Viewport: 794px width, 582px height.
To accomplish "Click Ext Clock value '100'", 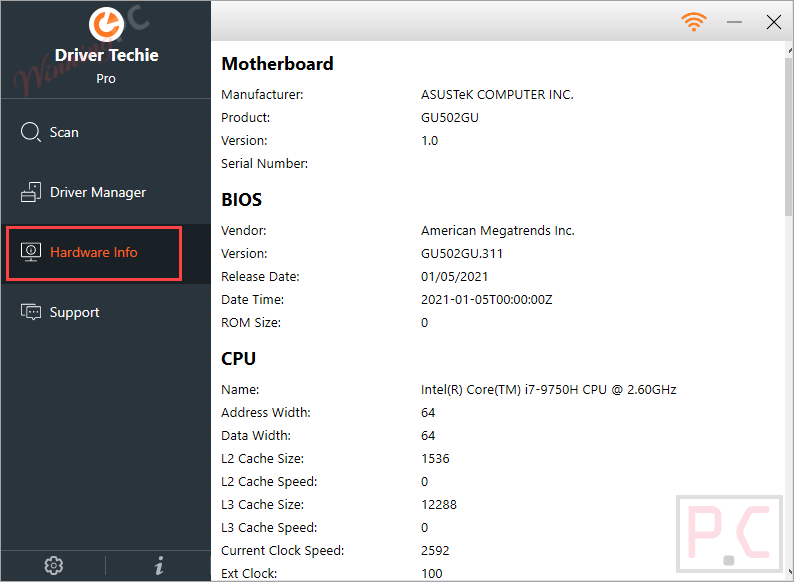I will 431,573.
